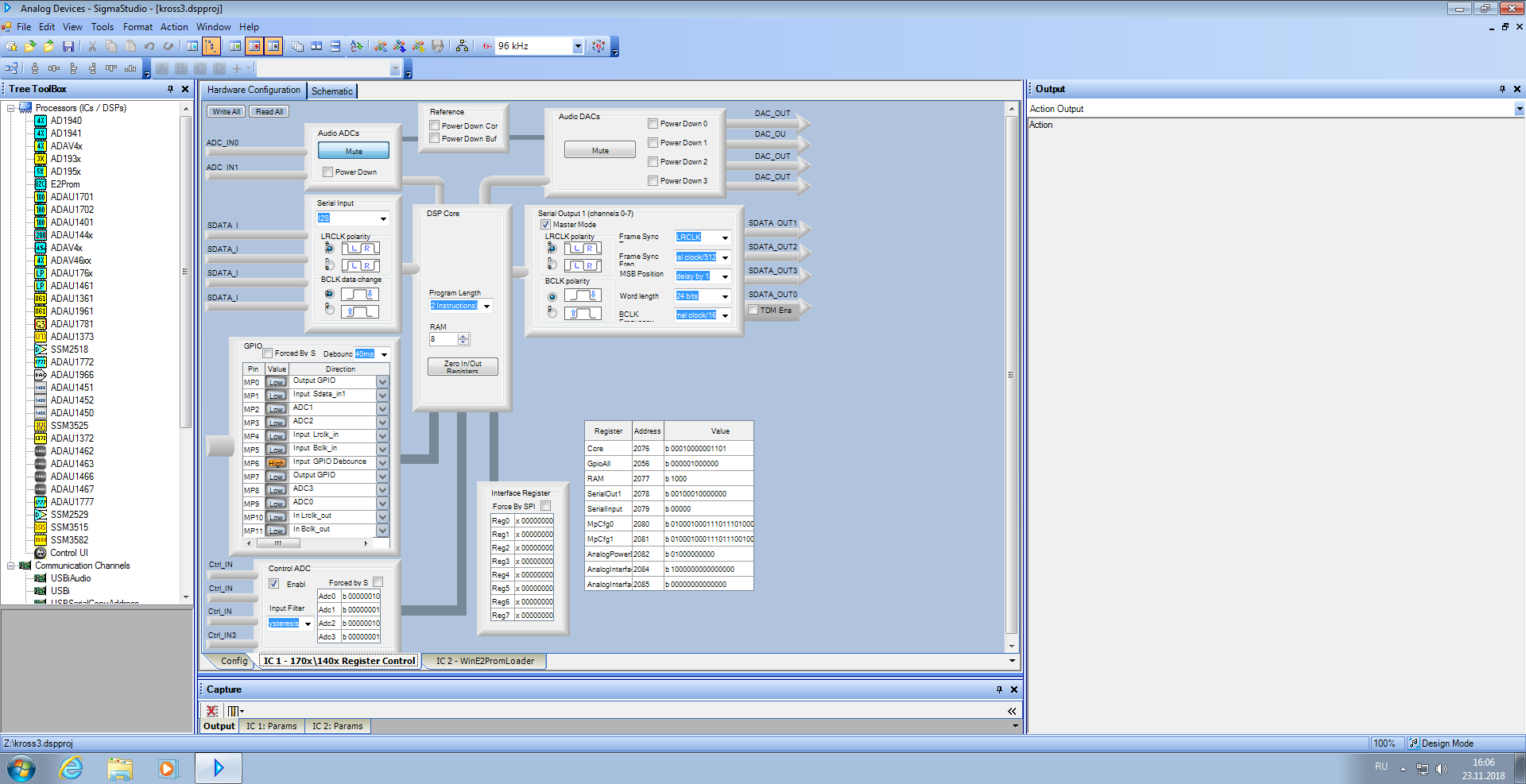Image resolution: width=1526 pixels, height=784 pixels.
Task: Switch to the Schematic tab
Action: pyautogui.click(x=332, y=91)
